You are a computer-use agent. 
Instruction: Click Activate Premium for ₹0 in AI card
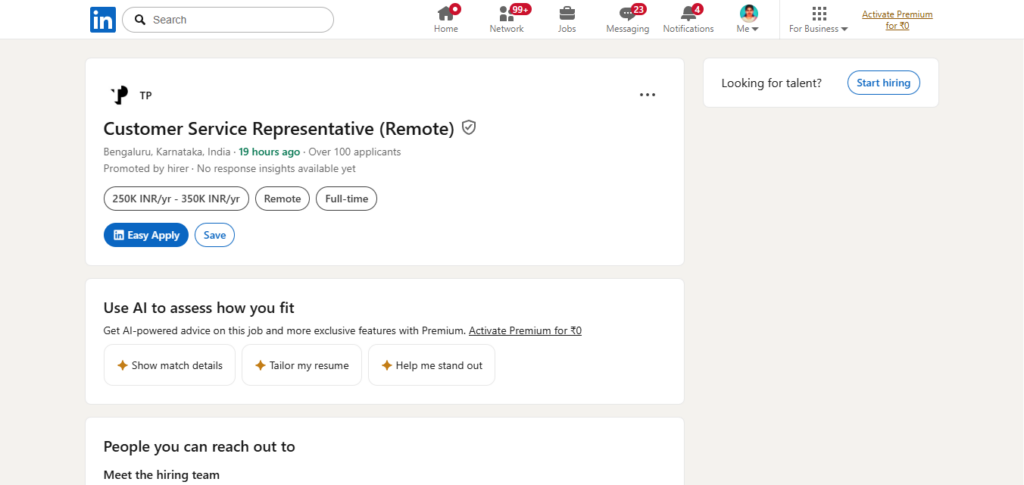(x=525, y=331)
